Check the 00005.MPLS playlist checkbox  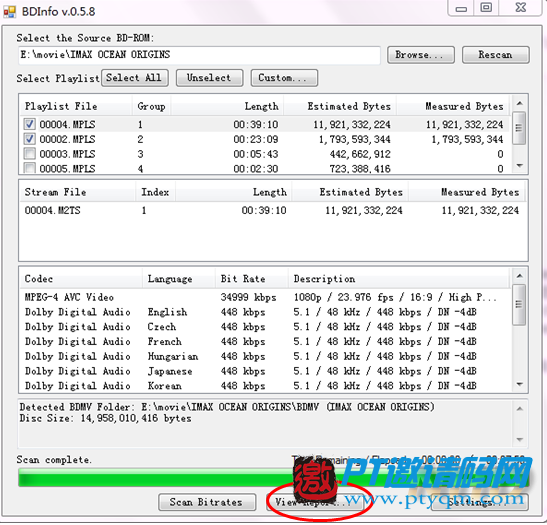point(30,168)
